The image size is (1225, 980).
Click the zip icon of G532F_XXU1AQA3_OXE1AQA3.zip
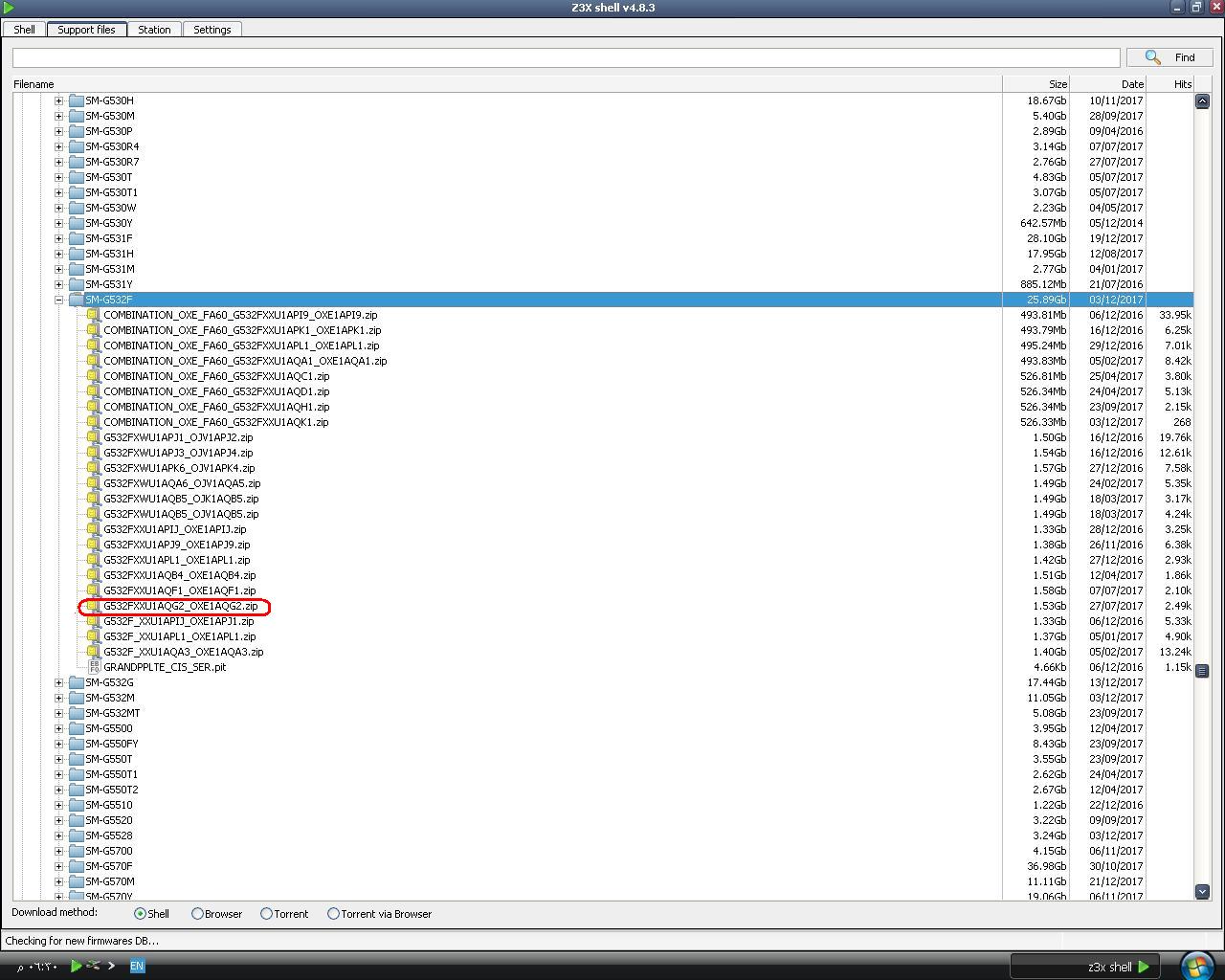pyautogui.click(x=93, y=652)
